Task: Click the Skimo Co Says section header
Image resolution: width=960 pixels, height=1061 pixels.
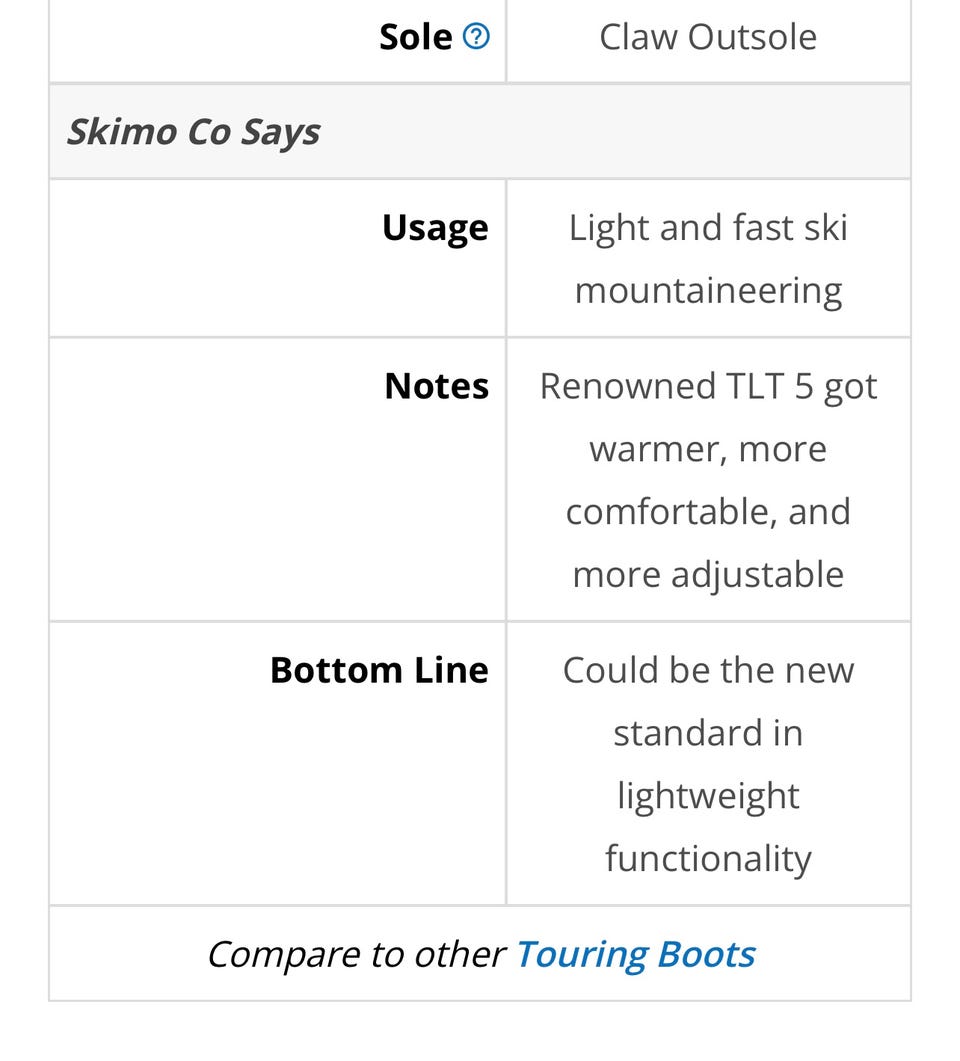Action: (x=193, y=131)
